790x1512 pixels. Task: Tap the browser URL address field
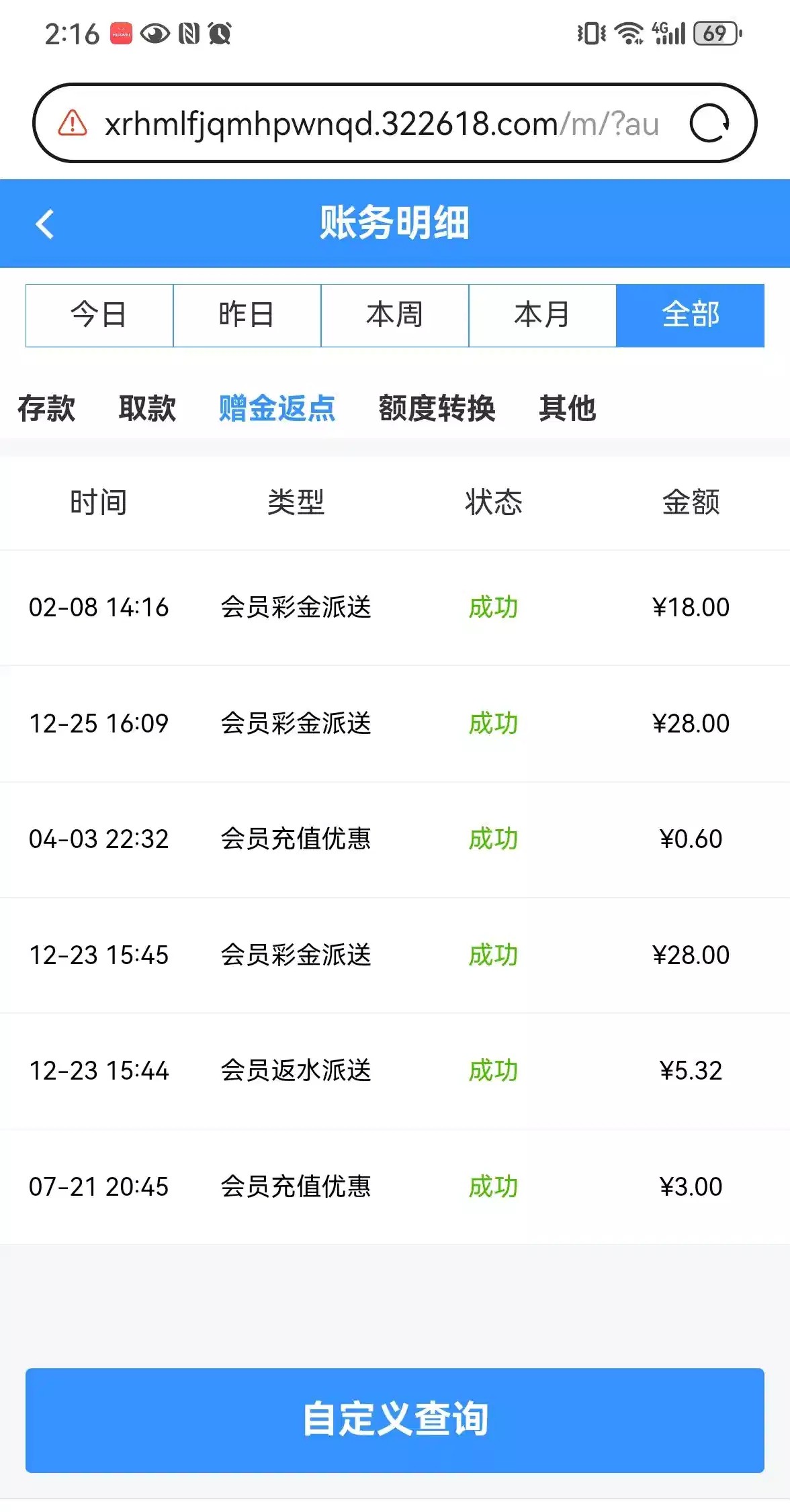click(382, 124)
